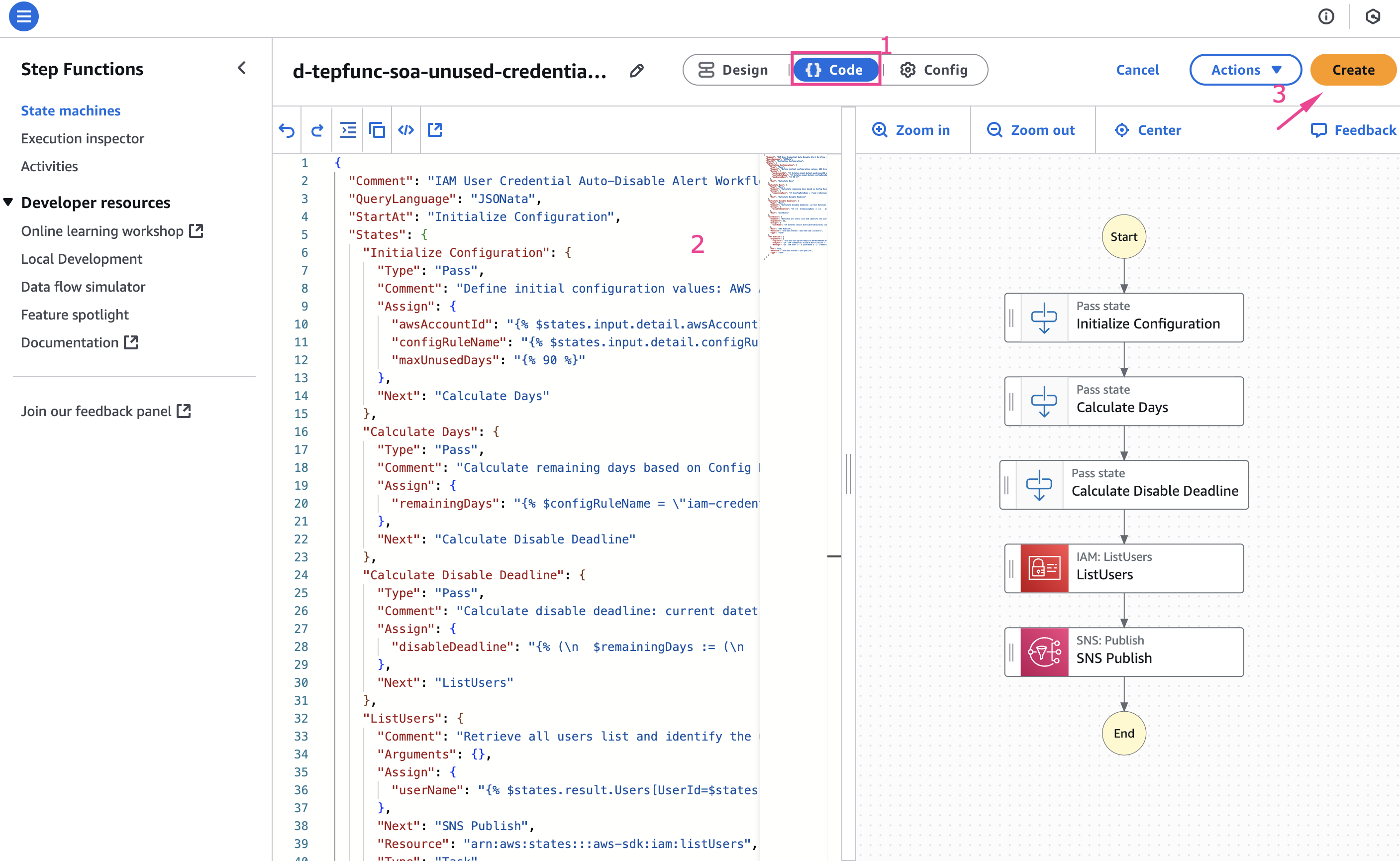1400x861 pixels.
Task: Click the orange Create button
Action: [1353, 70]
